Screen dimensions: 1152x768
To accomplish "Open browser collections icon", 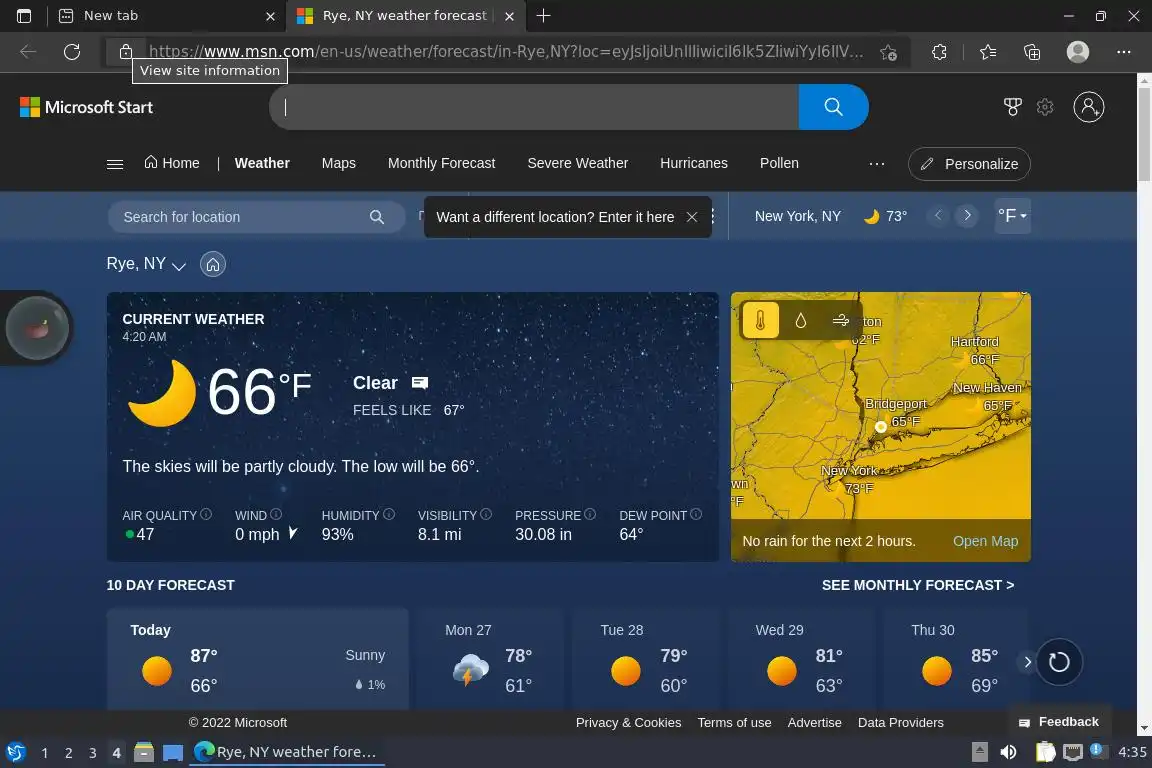I will pos(1032,52).
